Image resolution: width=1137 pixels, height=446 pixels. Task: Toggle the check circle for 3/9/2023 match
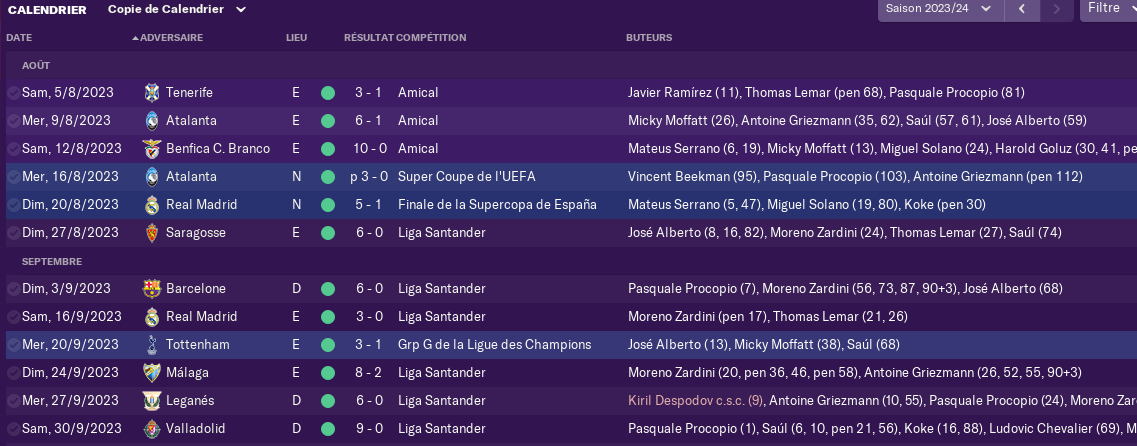click(13, 289)
